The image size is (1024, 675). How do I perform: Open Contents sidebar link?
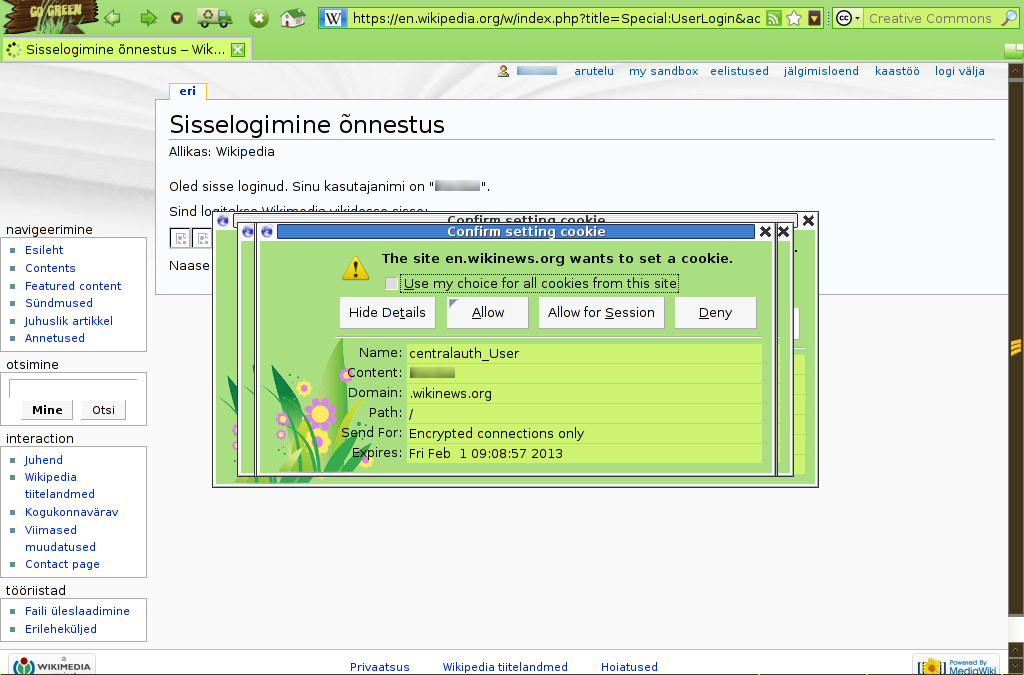pos(50,268)
